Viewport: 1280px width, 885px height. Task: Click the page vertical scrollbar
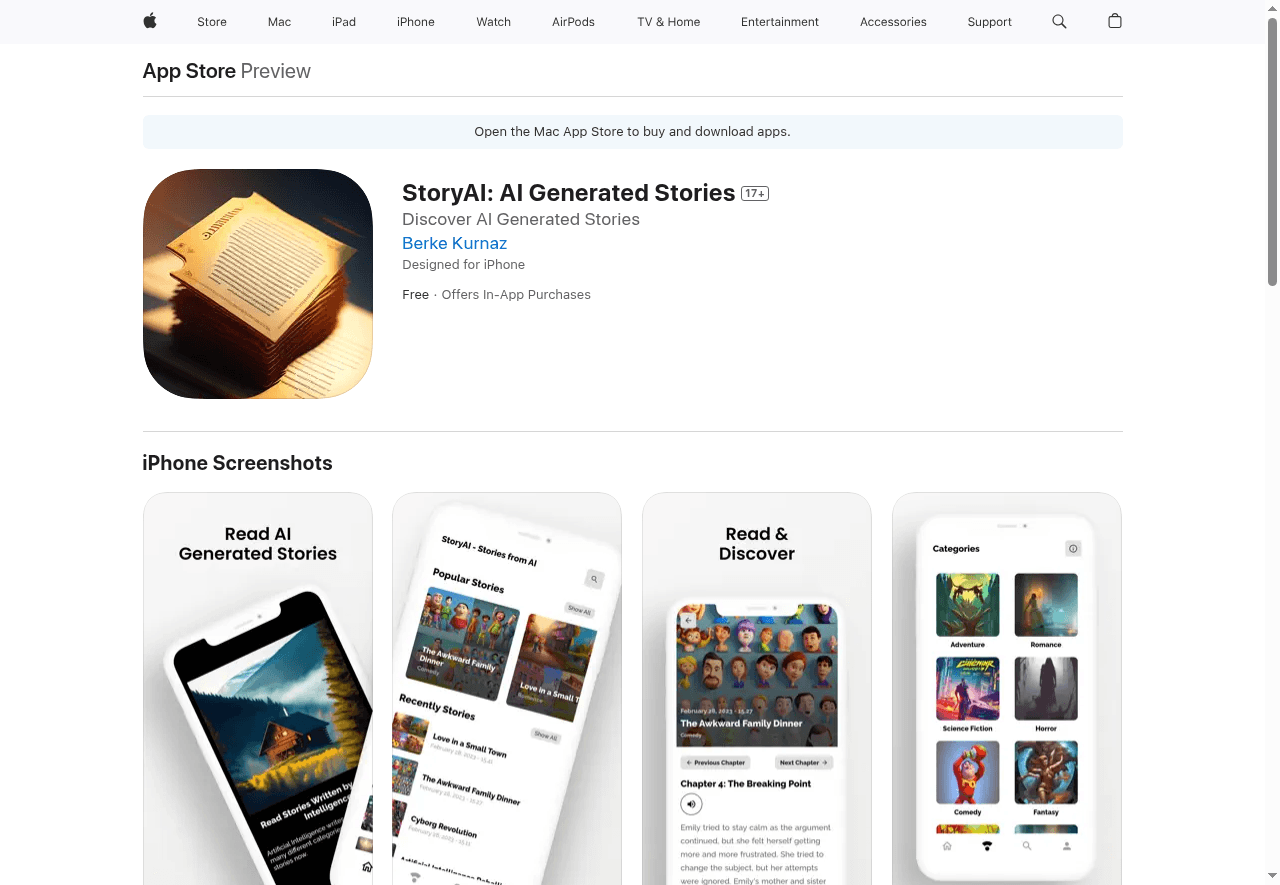click(x=1273, y=150)
